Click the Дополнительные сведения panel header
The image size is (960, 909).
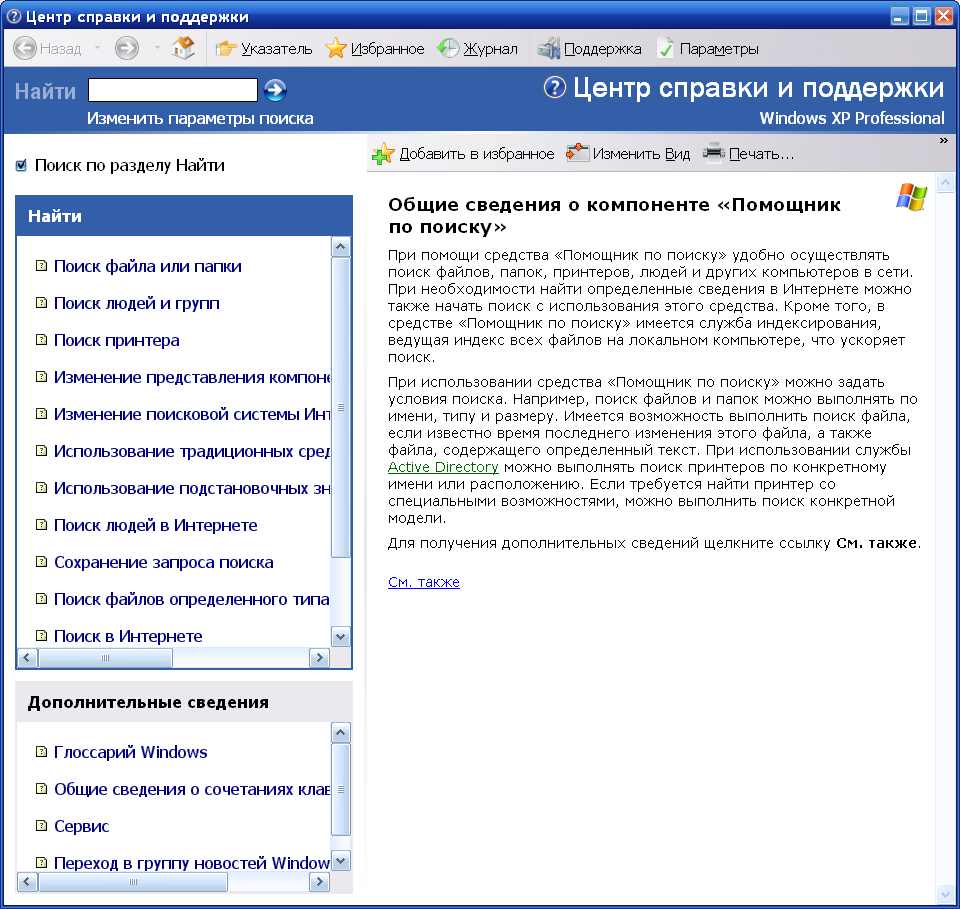184,702
